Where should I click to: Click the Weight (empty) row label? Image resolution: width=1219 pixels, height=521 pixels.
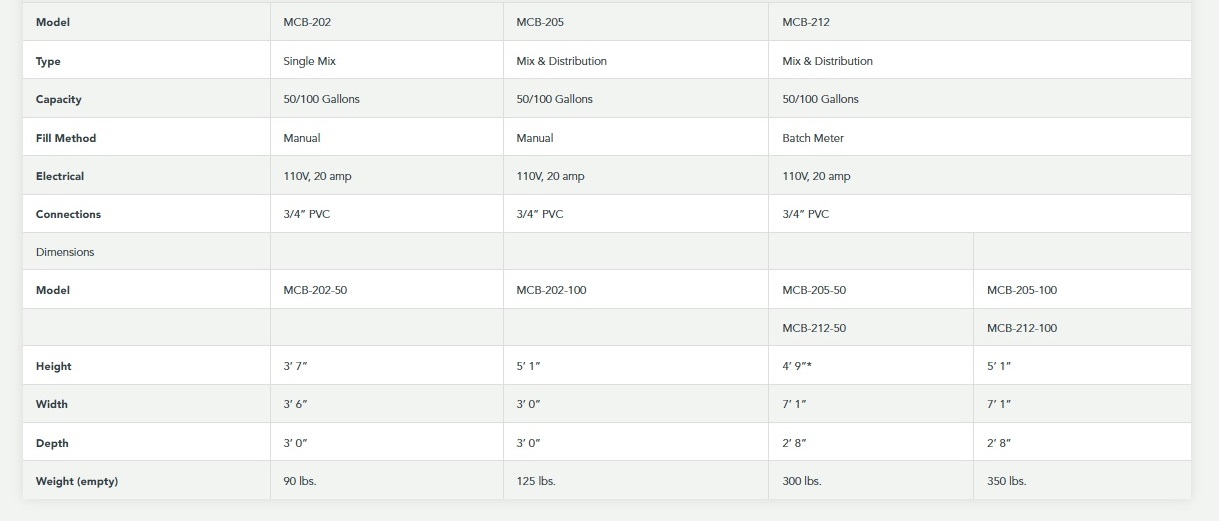coord(77,481)
